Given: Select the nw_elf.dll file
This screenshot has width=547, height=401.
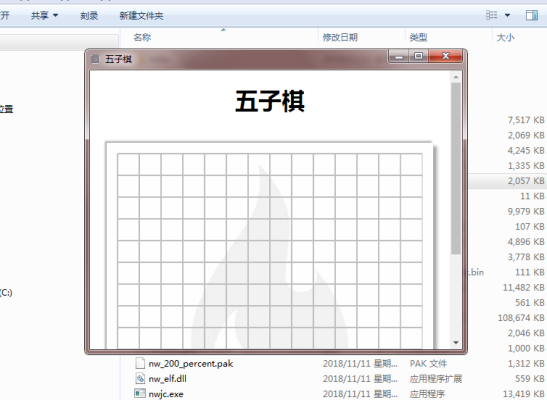Looking at the screenshot, I should point(167,379).
